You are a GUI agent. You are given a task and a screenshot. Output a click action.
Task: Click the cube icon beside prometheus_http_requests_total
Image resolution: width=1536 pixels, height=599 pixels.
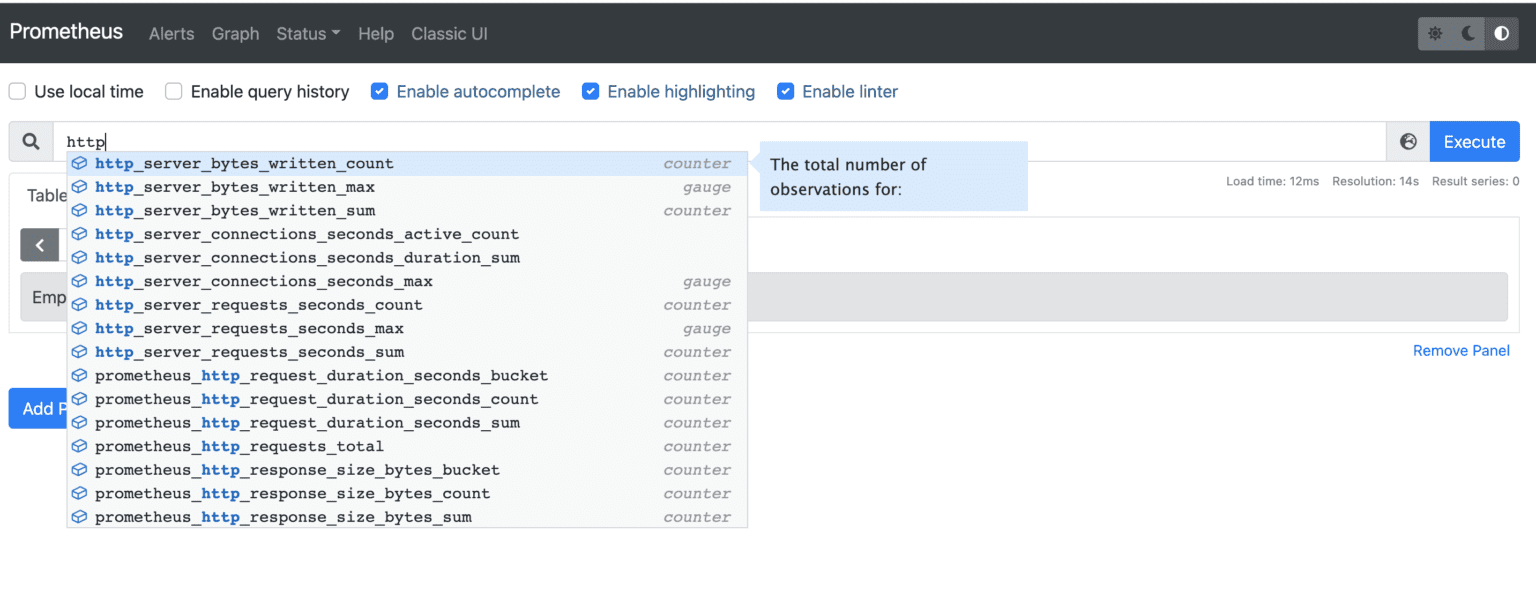coord(80,446)
